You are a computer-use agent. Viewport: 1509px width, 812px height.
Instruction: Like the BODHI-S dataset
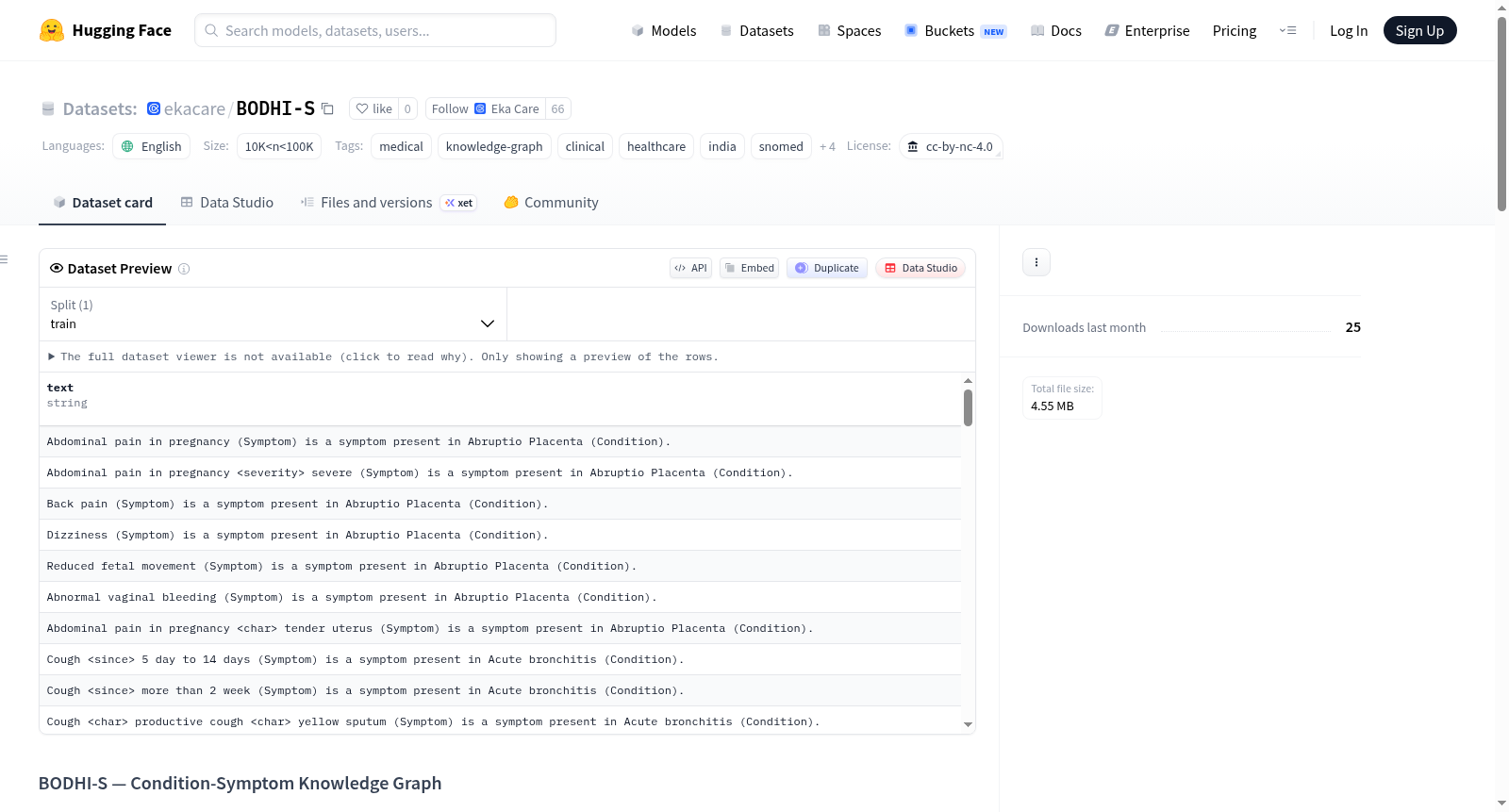374,108
